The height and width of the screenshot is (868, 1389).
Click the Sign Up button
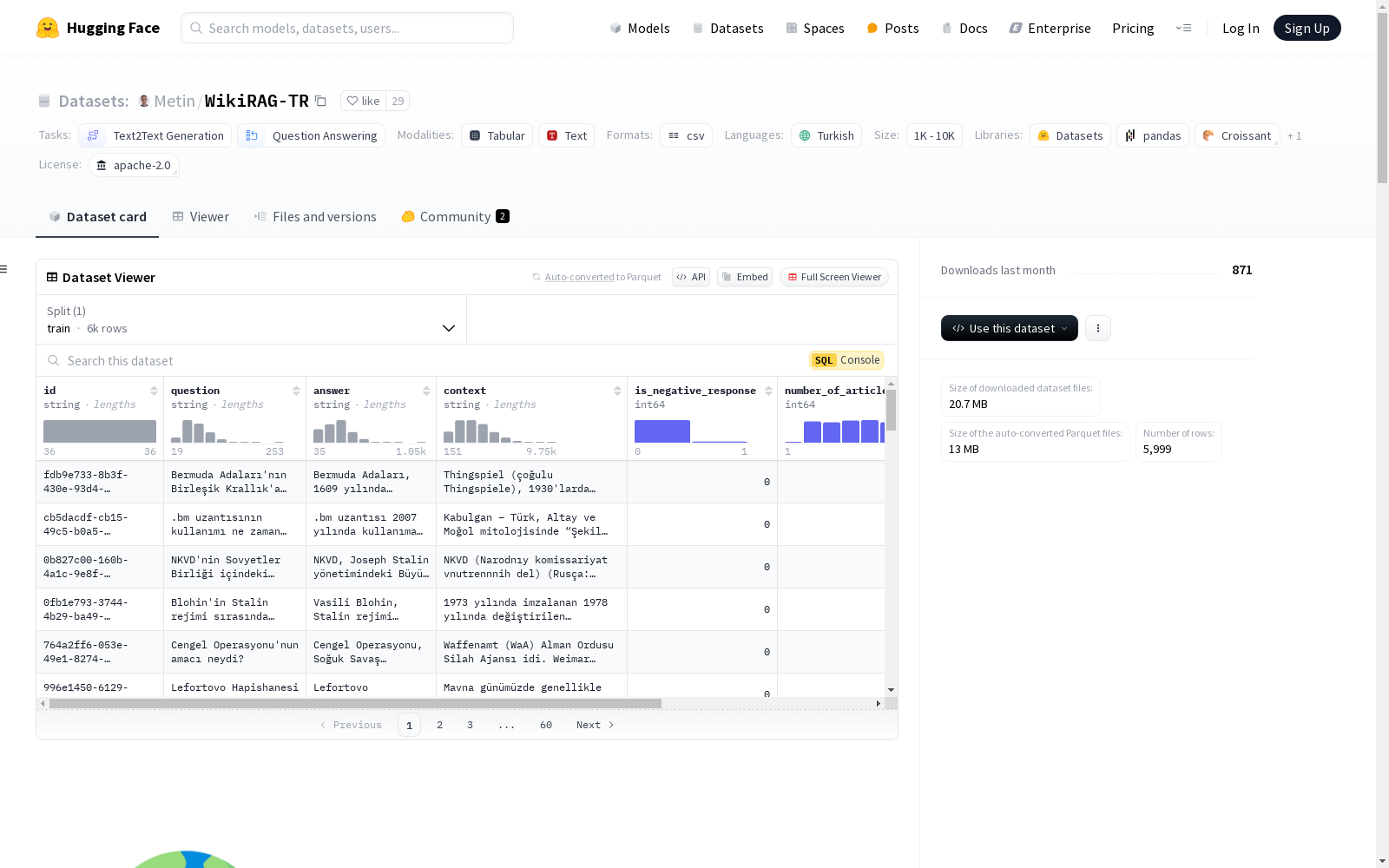[1307, 28]
